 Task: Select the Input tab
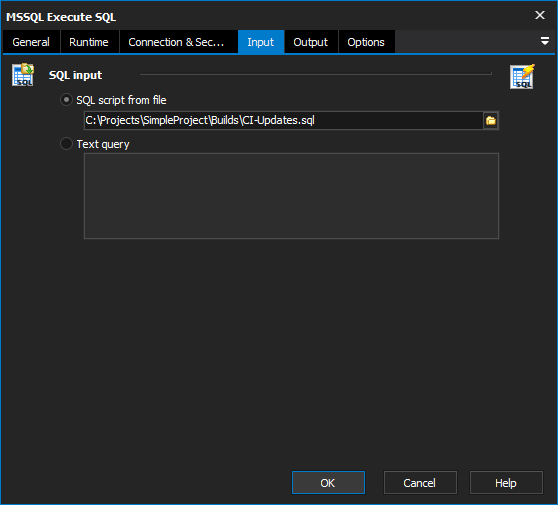tap(261, 42)
